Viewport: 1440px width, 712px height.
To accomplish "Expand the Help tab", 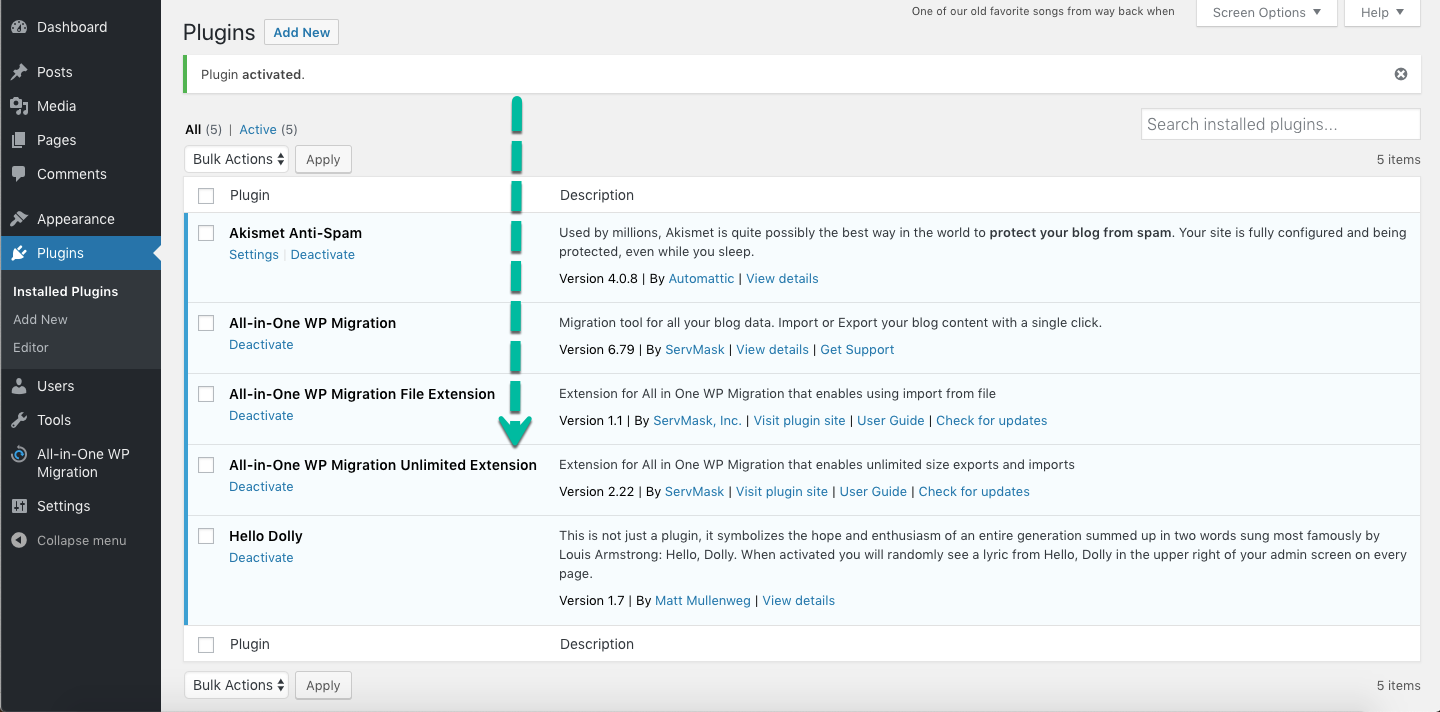I will (x=1383, y=13).
